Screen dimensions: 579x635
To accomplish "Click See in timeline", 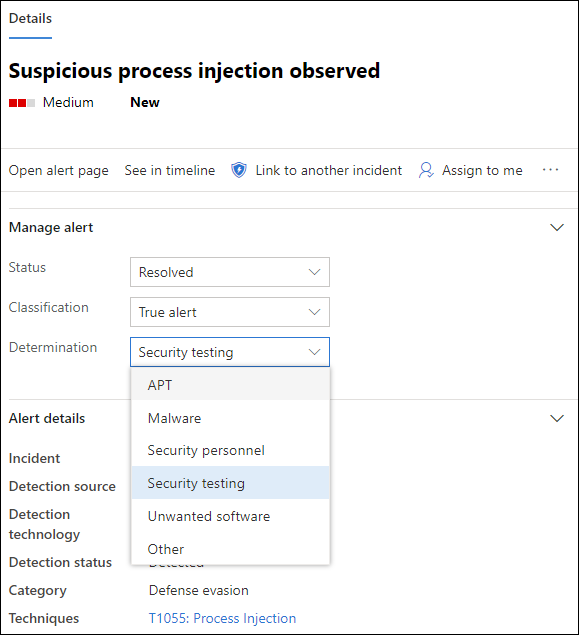I will (170, 170).
